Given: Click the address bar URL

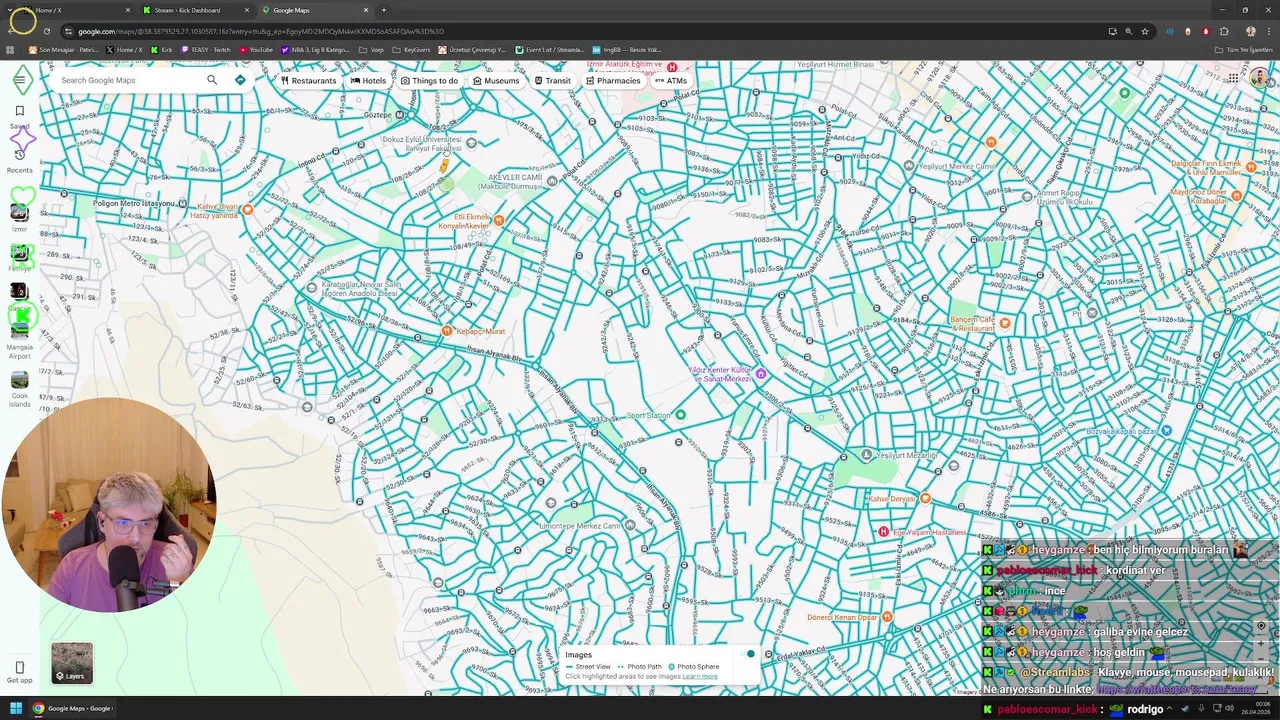Looking at the screenshot, I should tap(260, 31).
